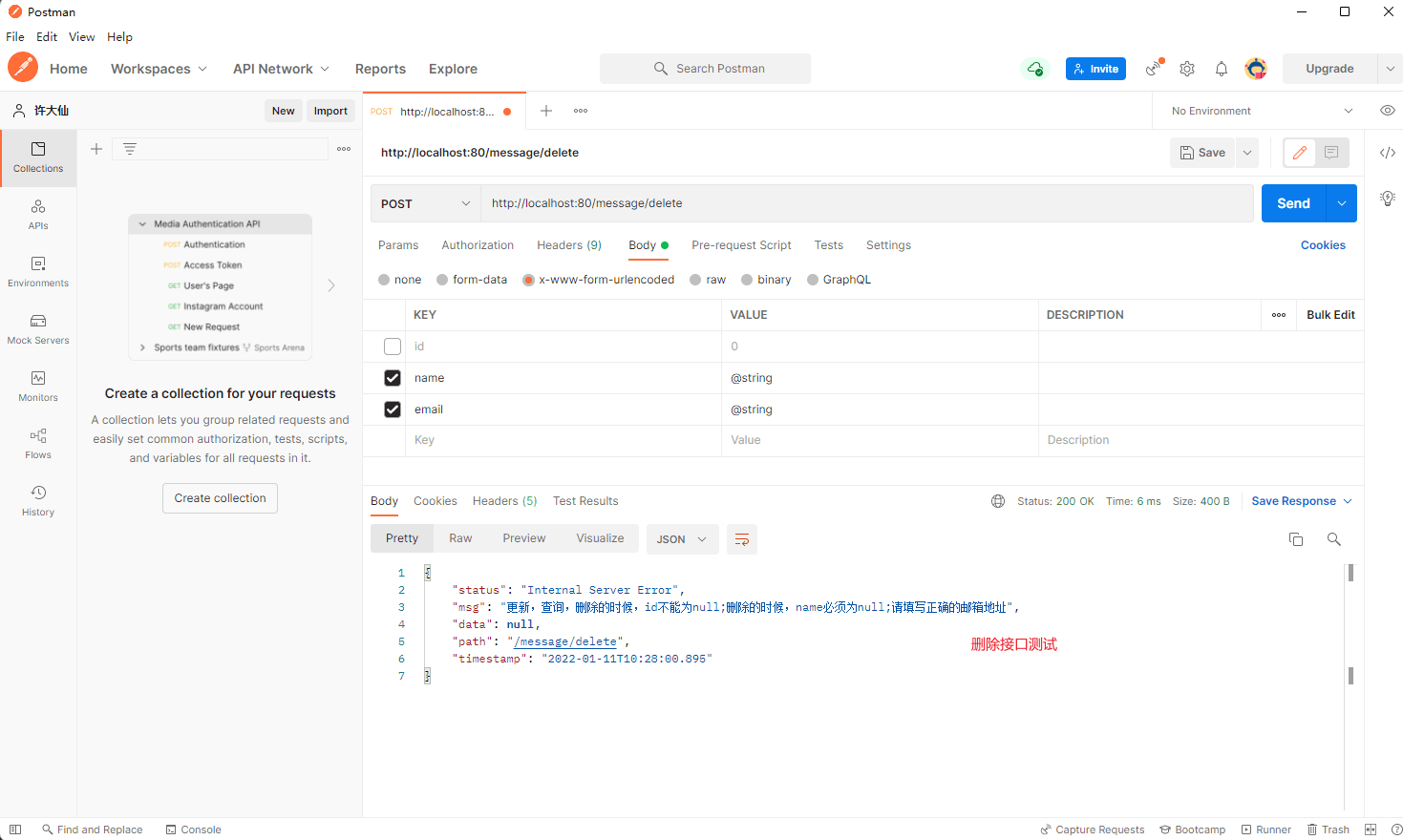This screenshot has height=840, width=1403.
Task: Uncheck the email parameter checkbox
Action: click(393, 409)
